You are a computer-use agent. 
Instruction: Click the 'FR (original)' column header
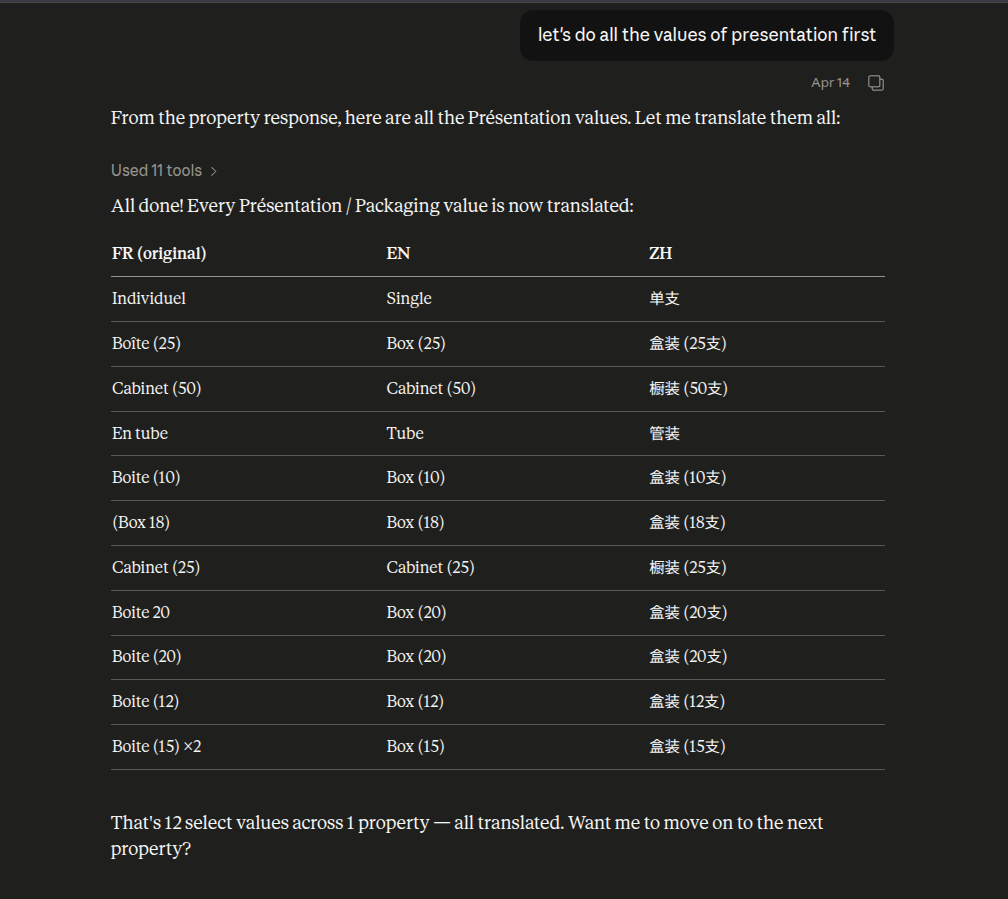coord(159,254)
